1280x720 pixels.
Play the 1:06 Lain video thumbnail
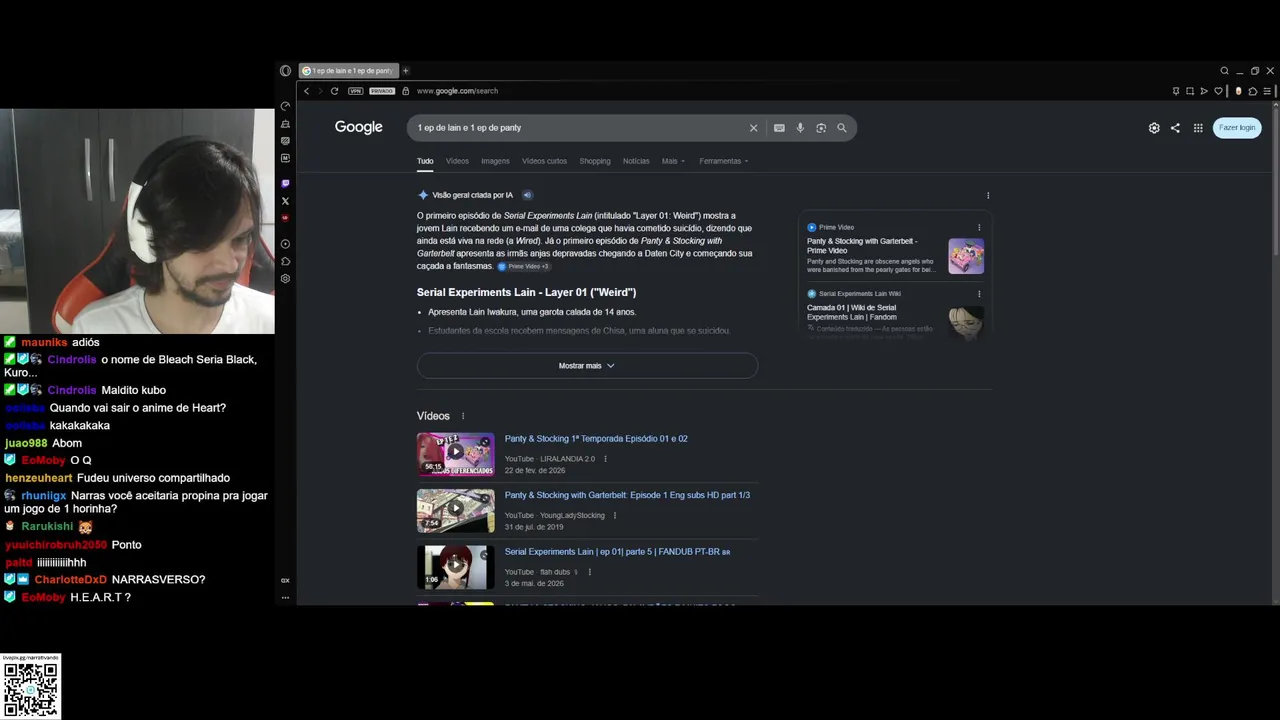(x=456, y=567)
